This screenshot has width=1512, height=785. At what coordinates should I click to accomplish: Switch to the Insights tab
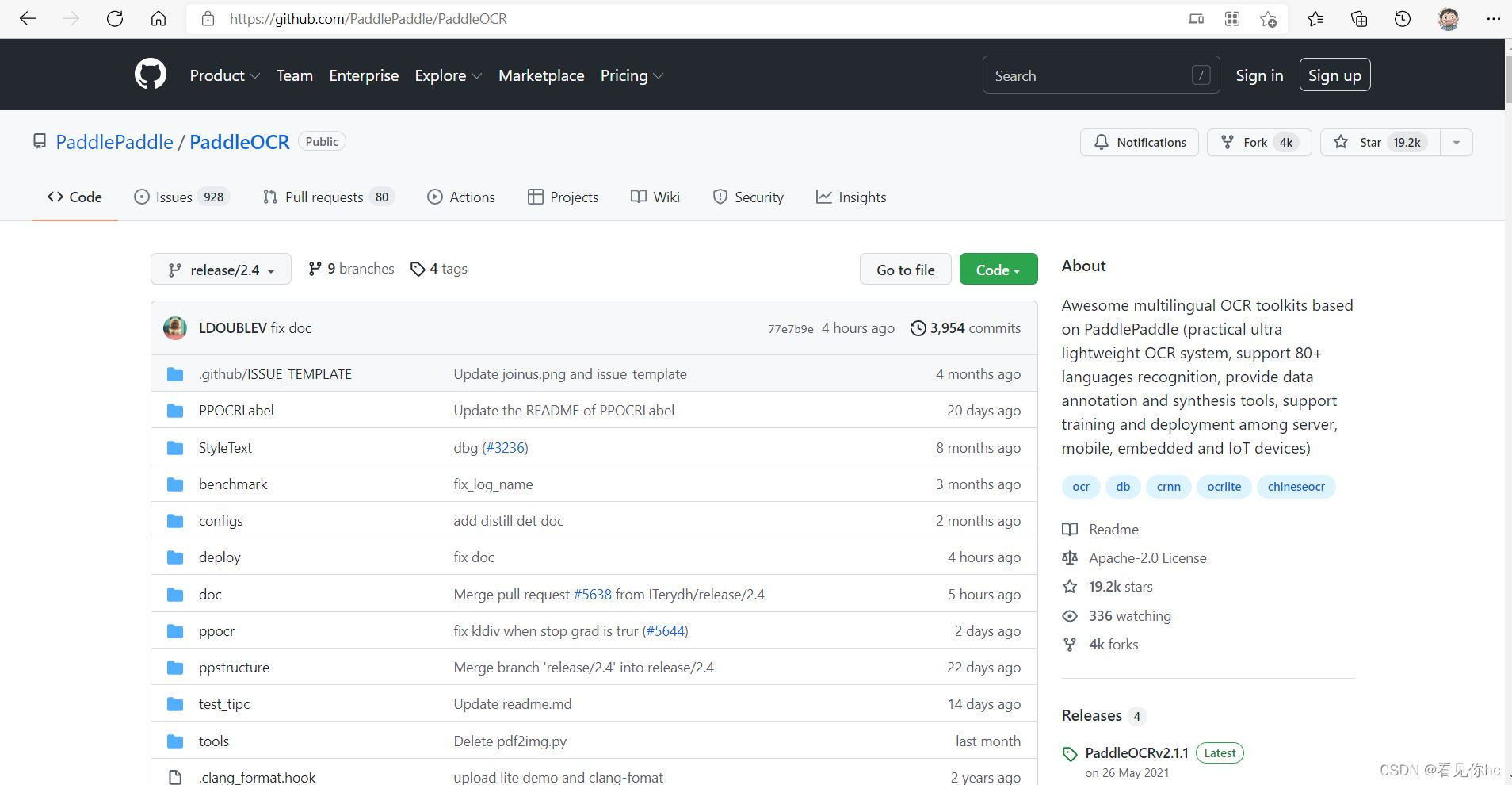pyautogui.click(x=851, y=197)
